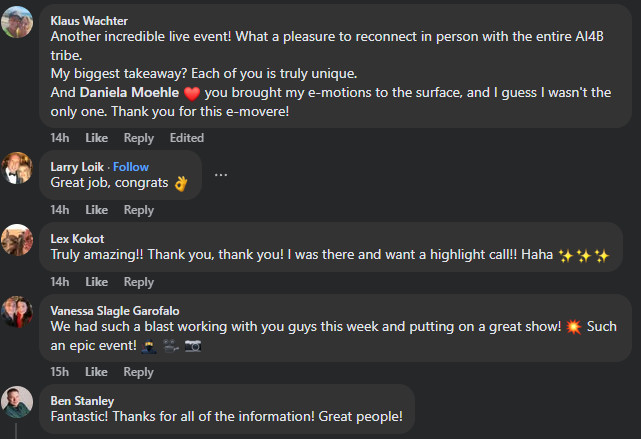Reply to Vanessa Slagle Garofalo's comment

pos(139,372)
